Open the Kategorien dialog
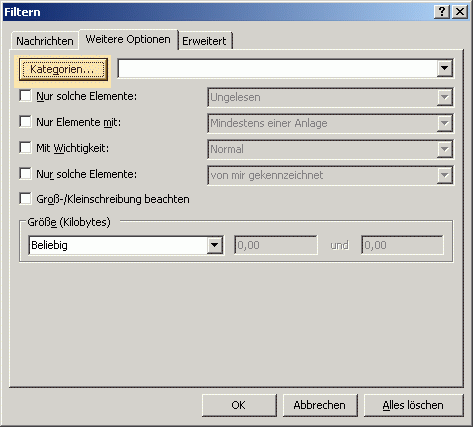 pyautogui.click(x=63, y=69)
